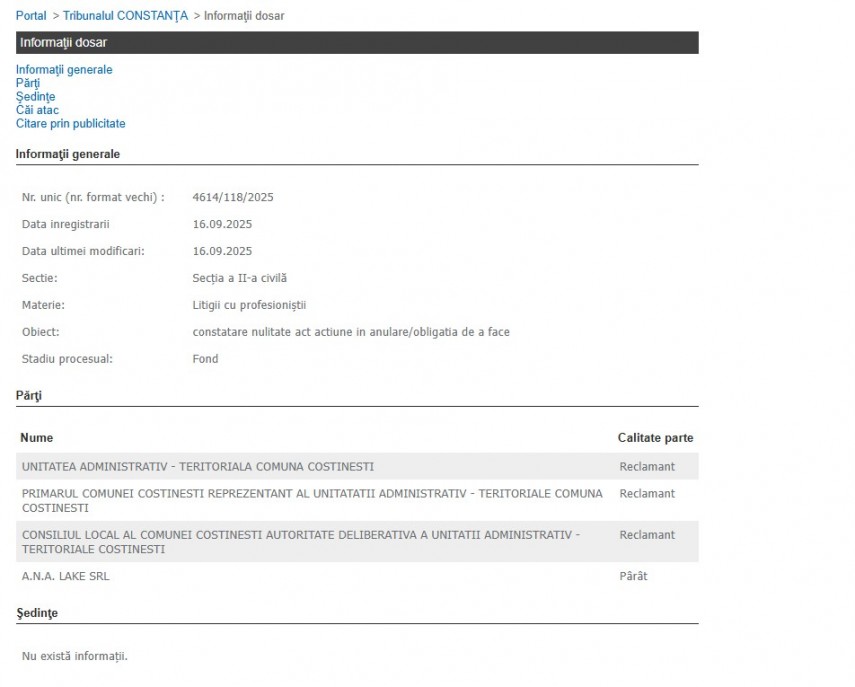Click 'Data ultimei modificari' value 16.09.2025
This screenshot has width=855, height=687.
[222, 251]
